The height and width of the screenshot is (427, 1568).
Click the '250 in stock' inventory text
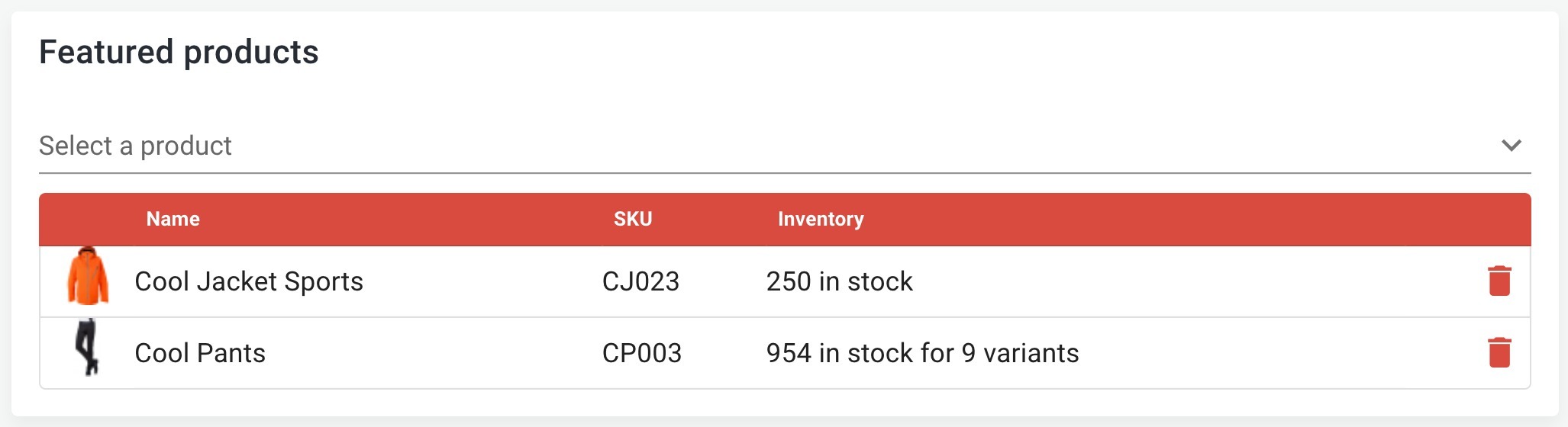pos(839,281)
